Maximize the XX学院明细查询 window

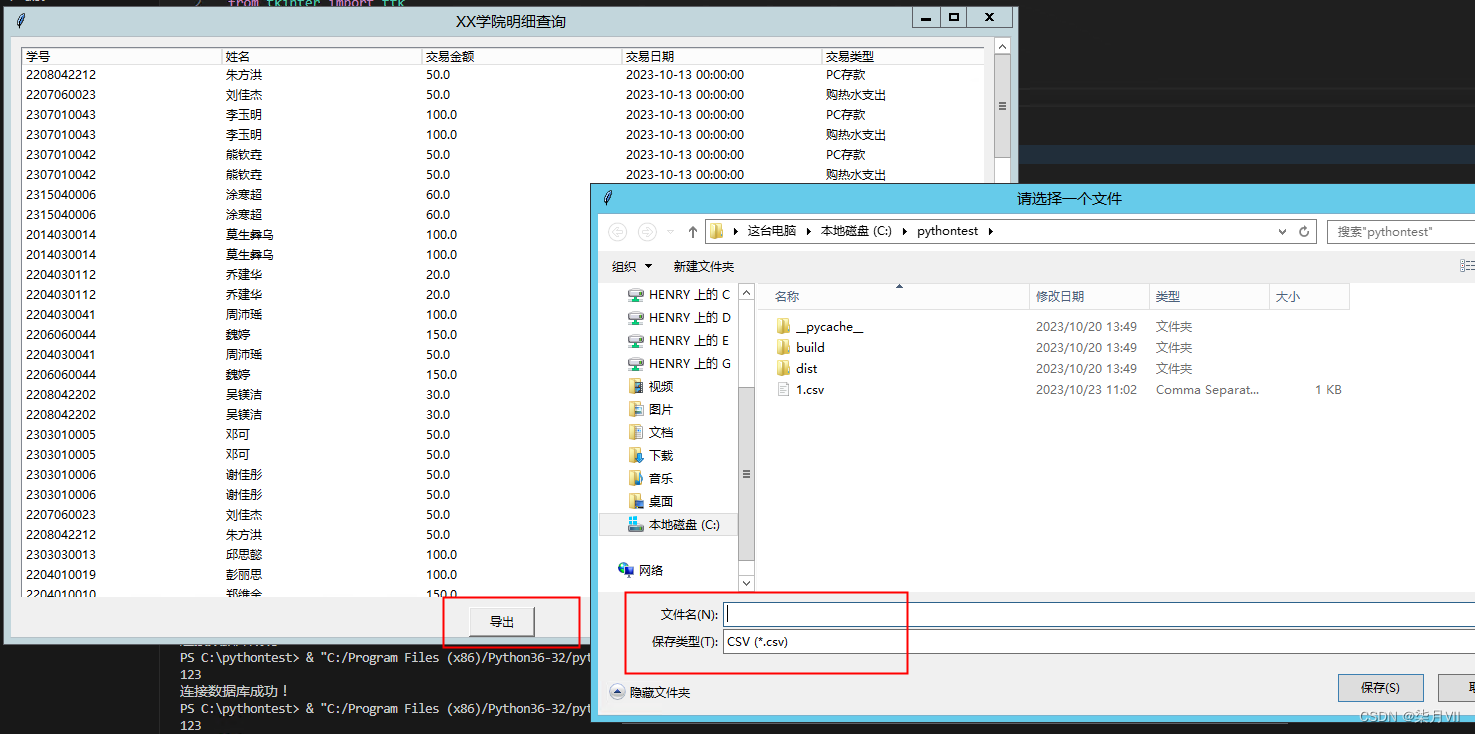pyautogui.click(x=954, y=17)
